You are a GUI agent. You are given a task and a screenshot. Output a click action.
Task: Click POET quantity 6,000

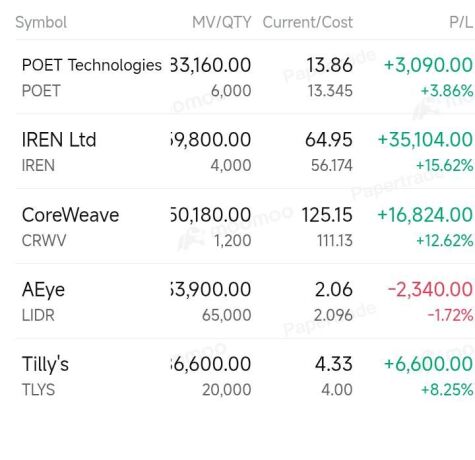pos(231,91)
